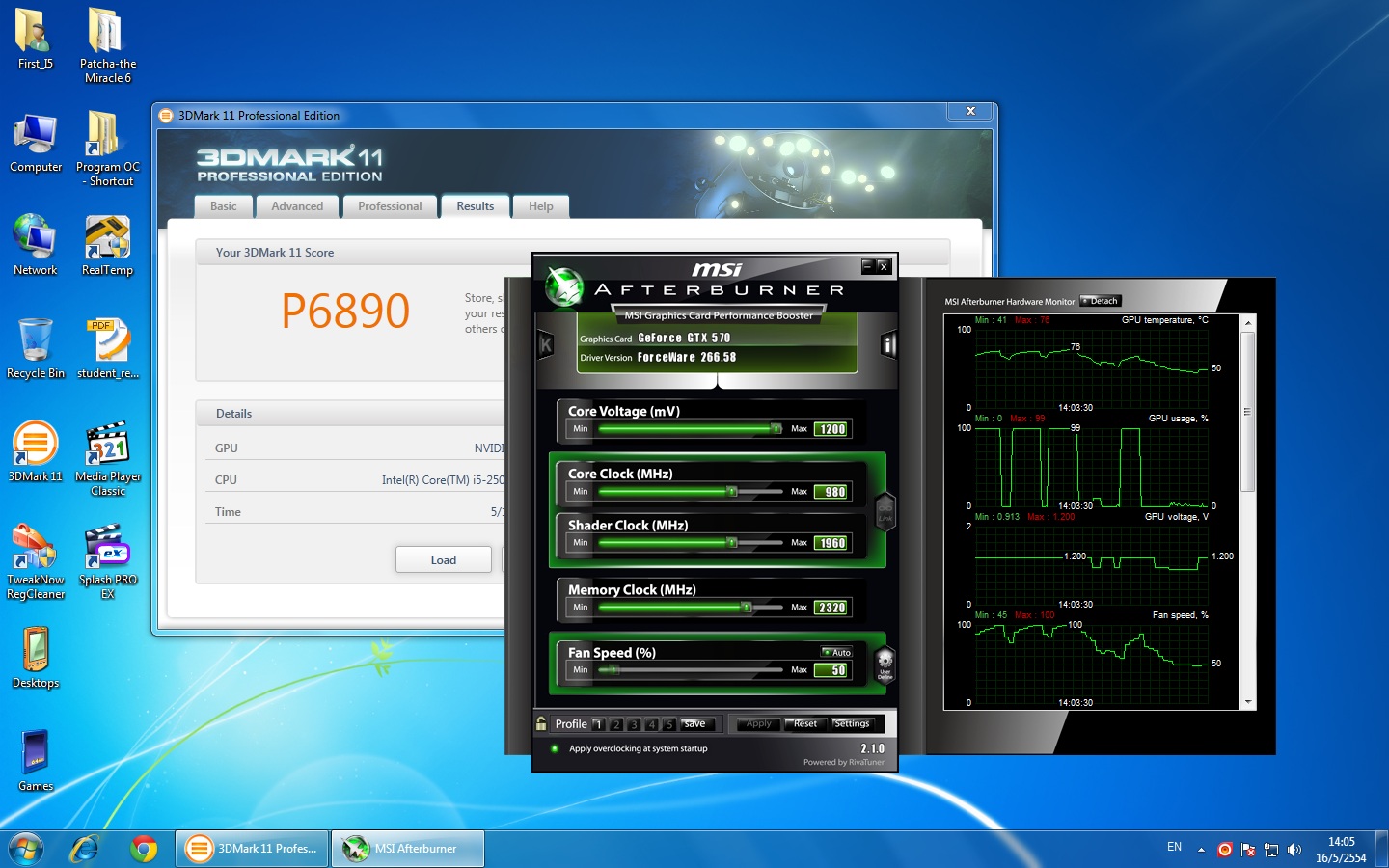Select the Recycle Bin icon

coord(36,349)
